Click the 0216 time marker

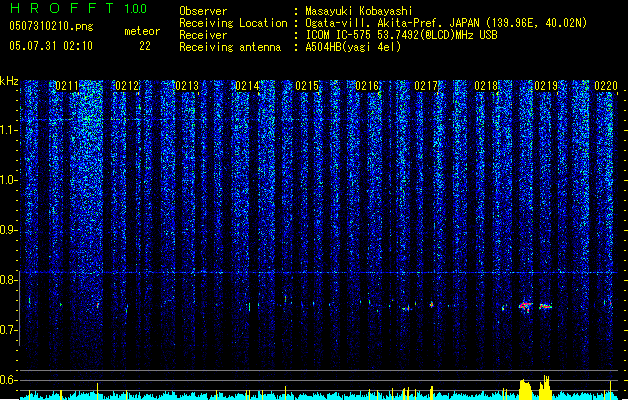(x=367, y=86)
